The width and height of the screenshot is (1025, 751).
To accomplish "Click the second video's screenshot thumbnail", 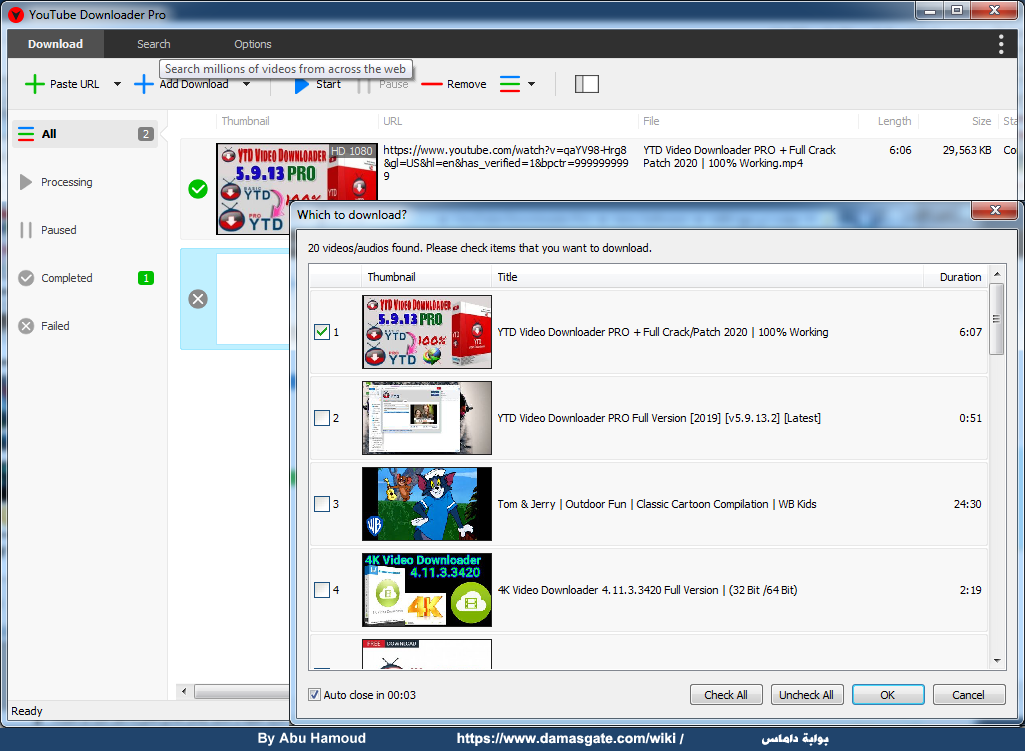I will click(x=427, y=418).
